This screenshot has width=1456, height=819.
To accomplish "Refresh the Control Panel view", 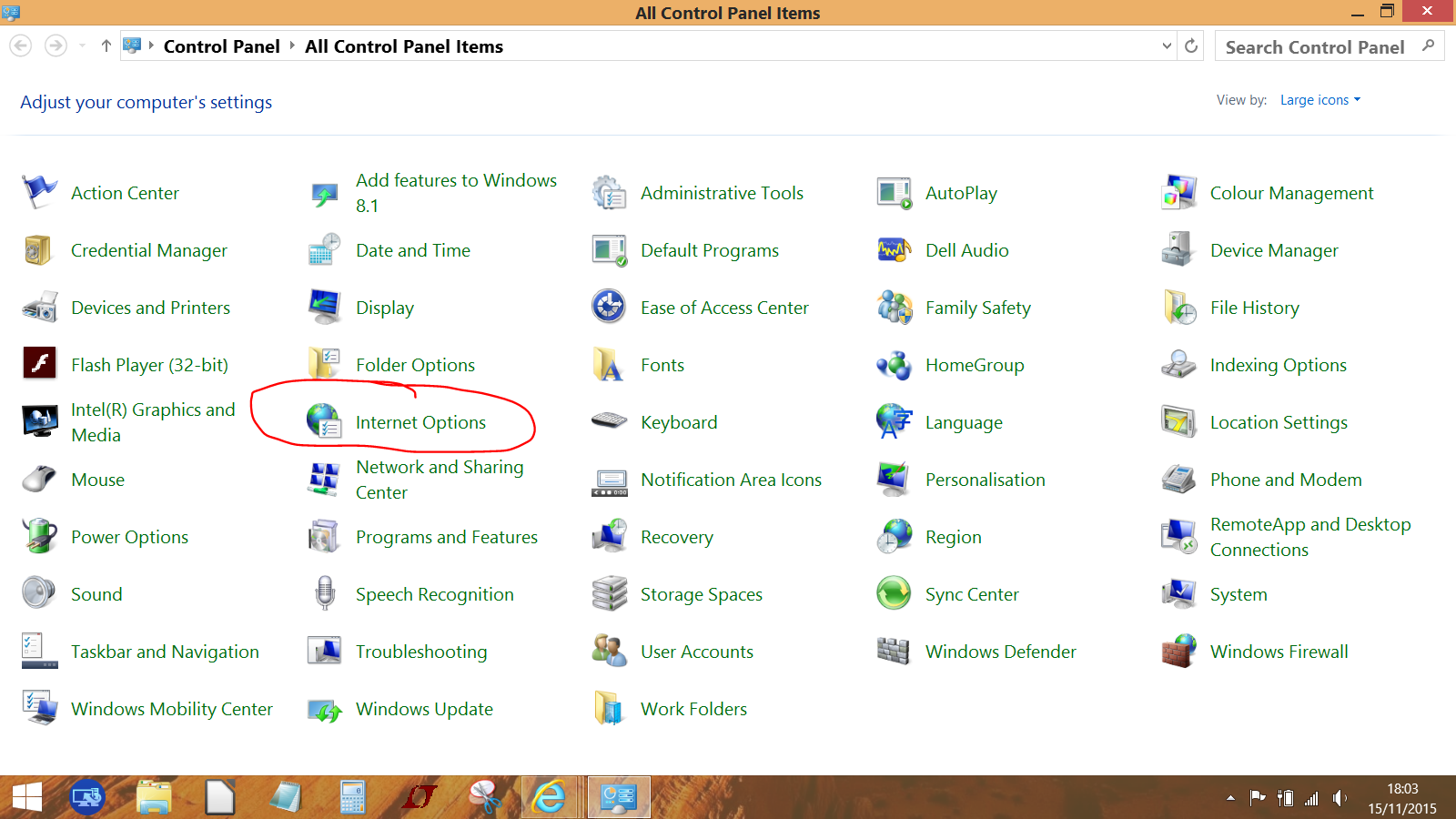I will [x=1191, y=46].
